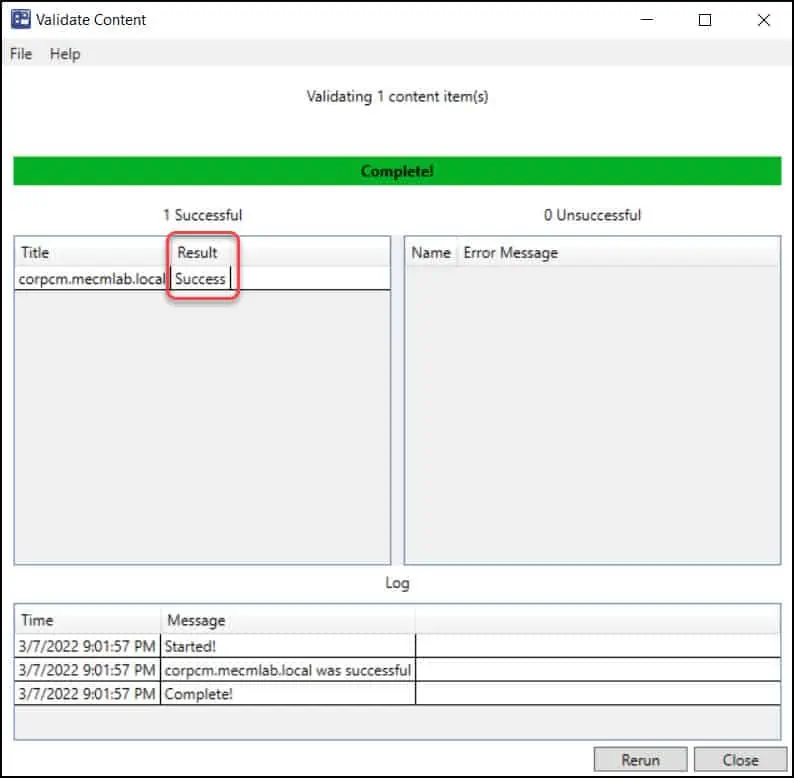
Task: Click the Time column header in log
Action: pos(88,620)
